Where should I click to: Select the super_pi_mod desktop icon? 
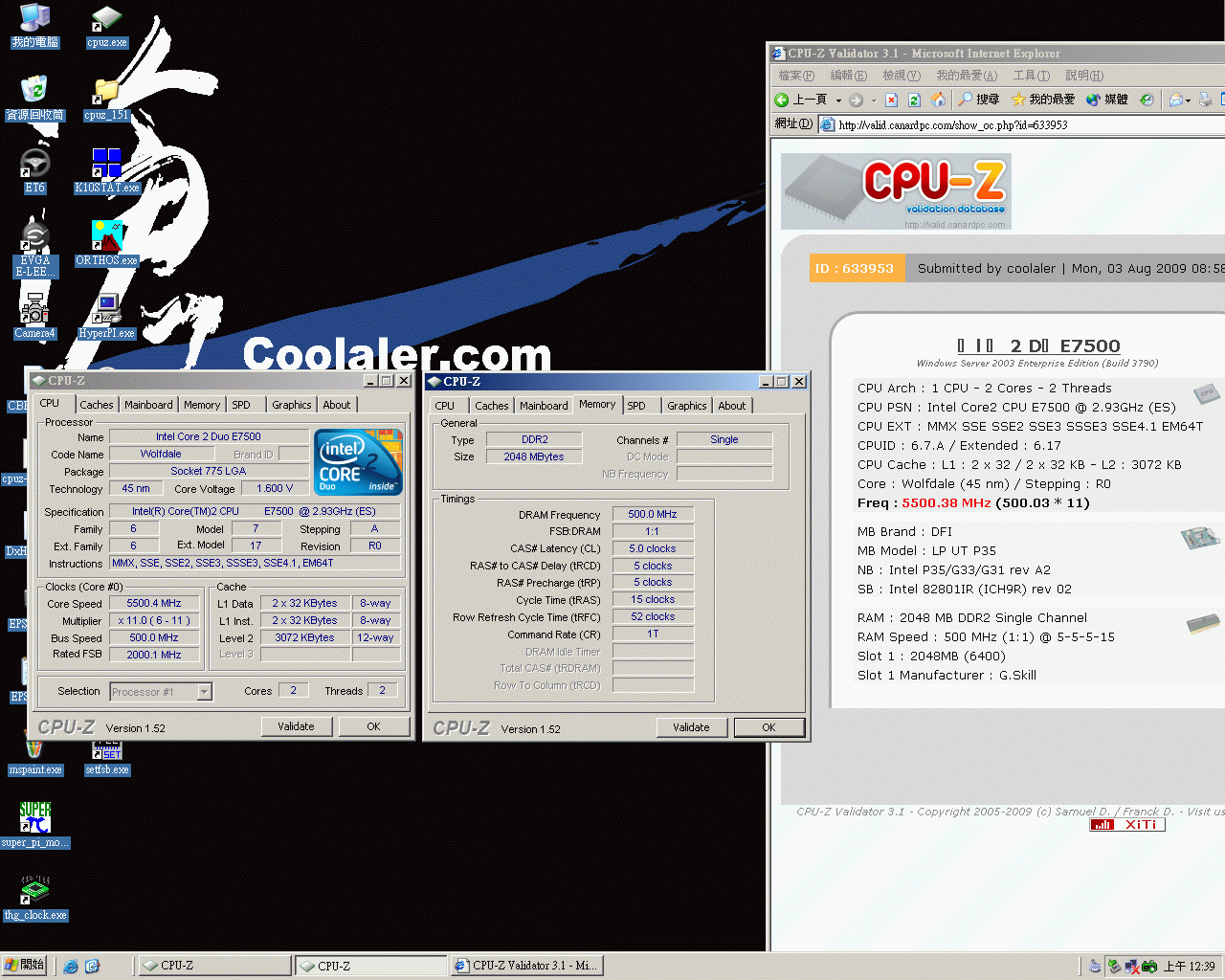coord(34,826)
